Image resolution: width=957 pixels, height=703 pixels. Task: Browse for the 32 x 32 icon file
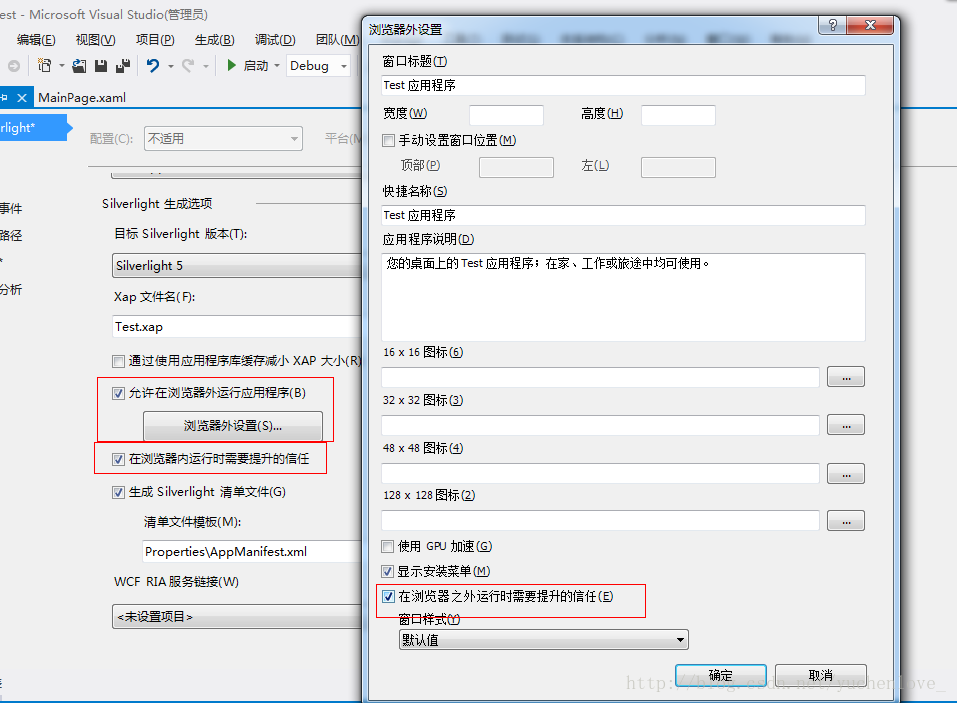click(846, 425)
